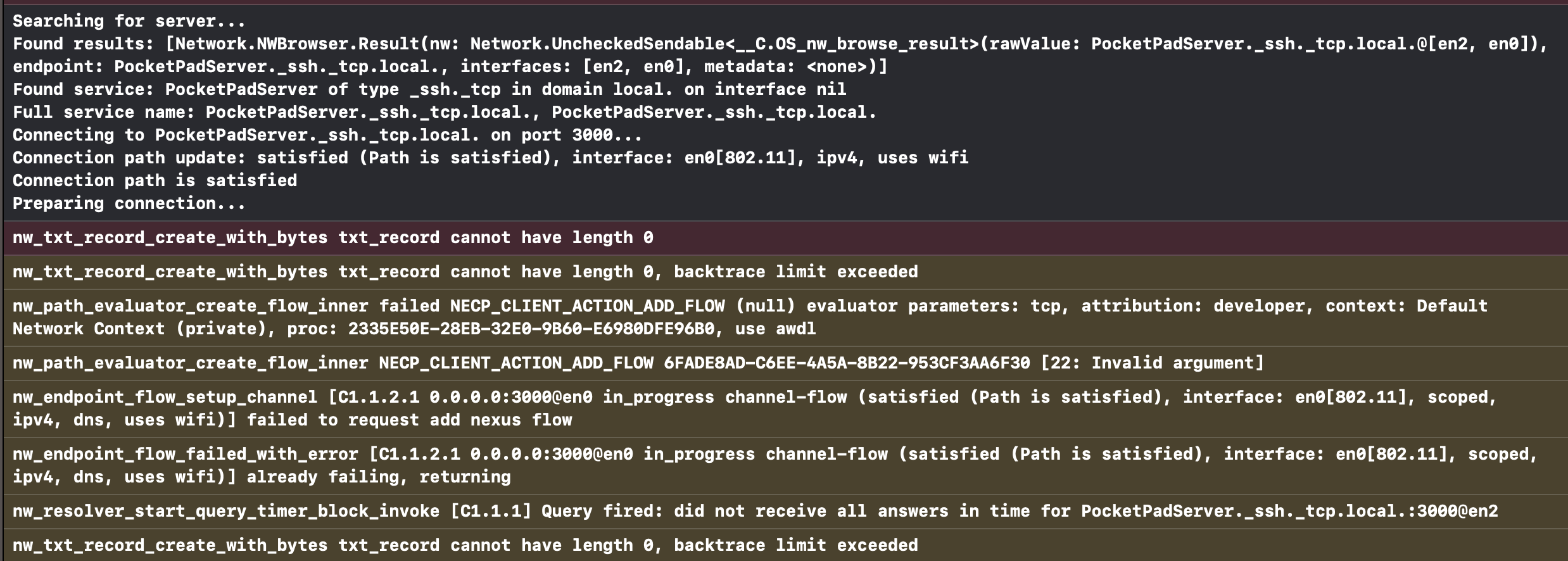Select the 'Connection path is satisfied' line
This screenshot has height=561, width=1568.
(155, 180)
